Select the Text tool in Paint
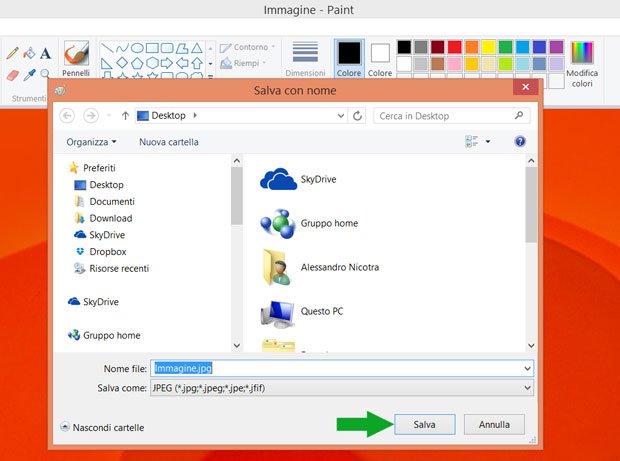The height and width of the screenshot is (461, 620). point(45,53)
